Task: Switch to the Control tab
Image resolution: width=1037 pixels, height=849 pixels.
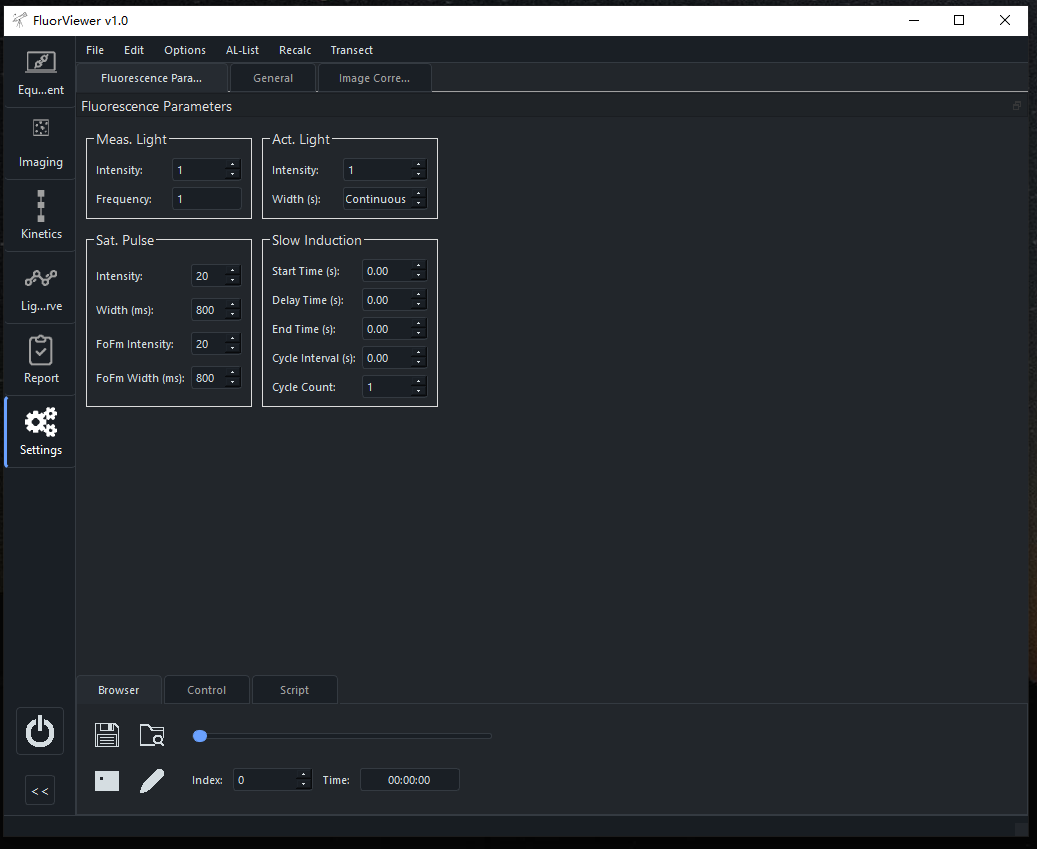Action: (x=206, y=690)
